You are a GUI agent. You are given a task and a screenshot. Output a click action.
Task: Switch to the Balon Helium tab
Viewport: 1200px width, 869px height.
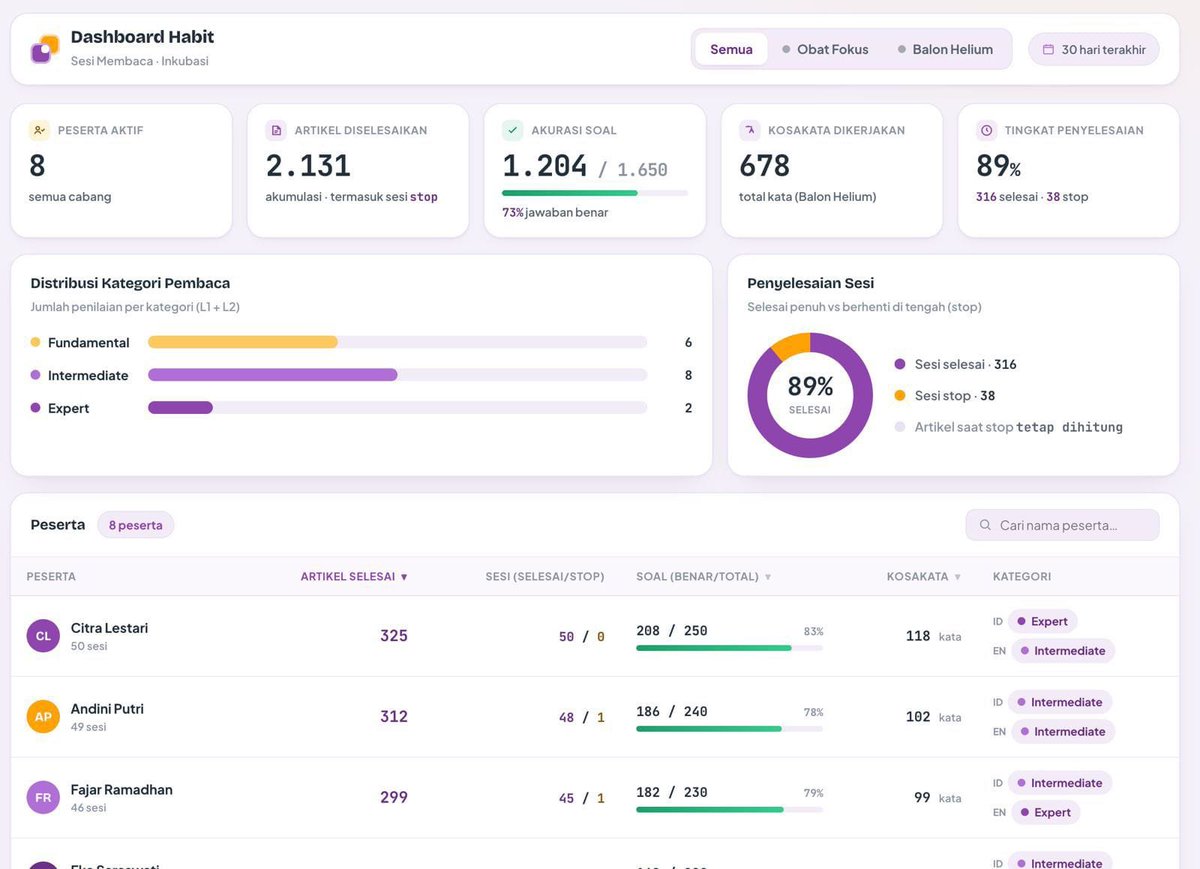[945, 49]
